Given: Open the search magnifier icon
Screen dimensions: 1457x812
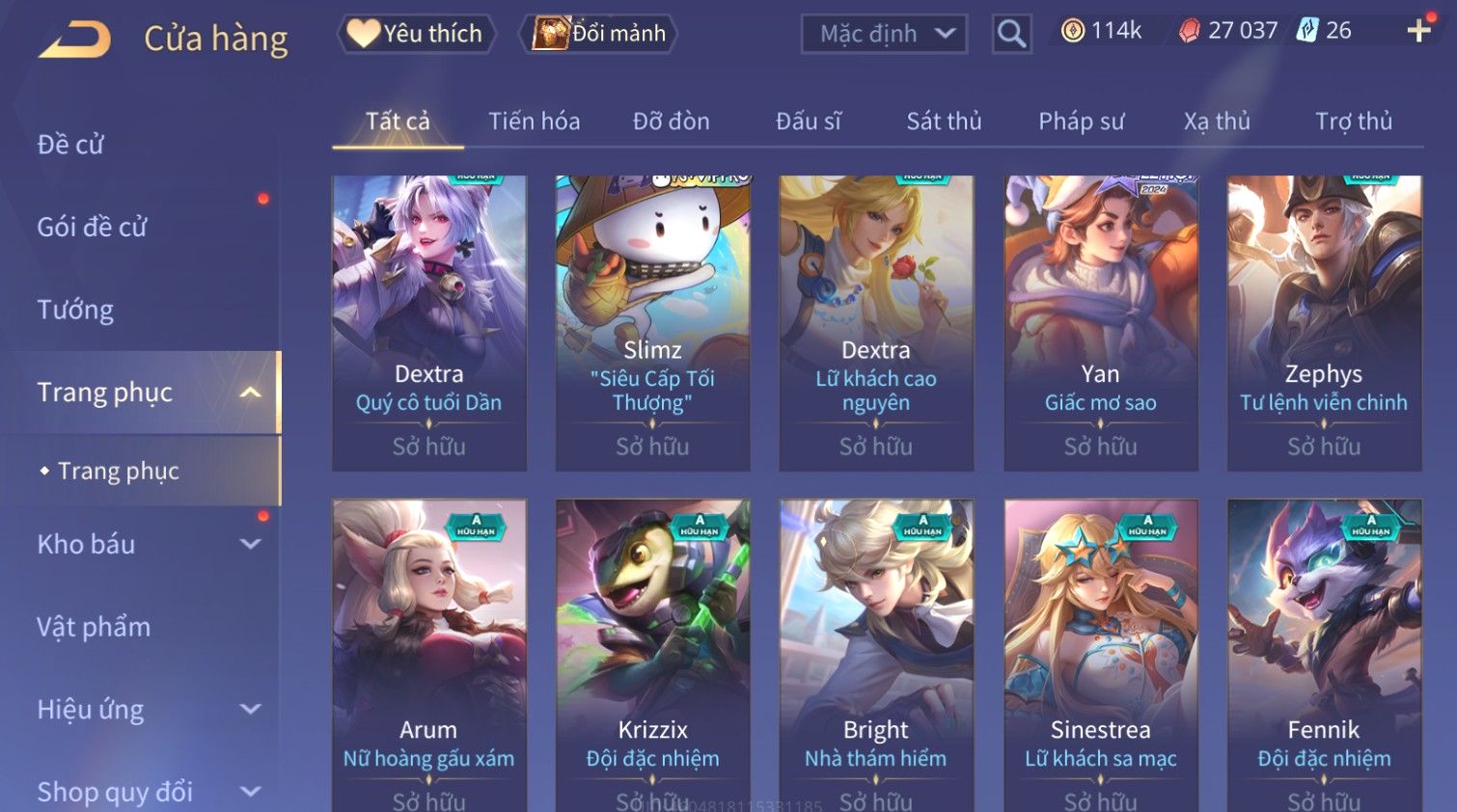Looking at the screenshot, I should (1011, 34).
